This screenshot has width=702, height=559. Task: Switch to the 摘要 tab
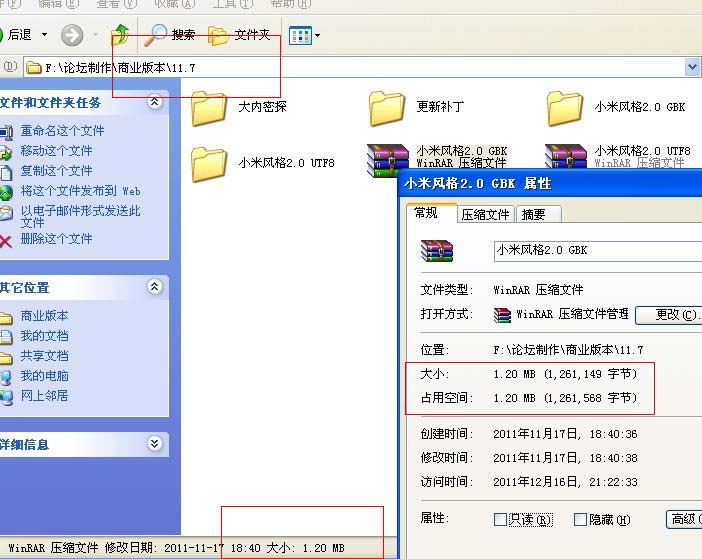click(x=538, y=214)
